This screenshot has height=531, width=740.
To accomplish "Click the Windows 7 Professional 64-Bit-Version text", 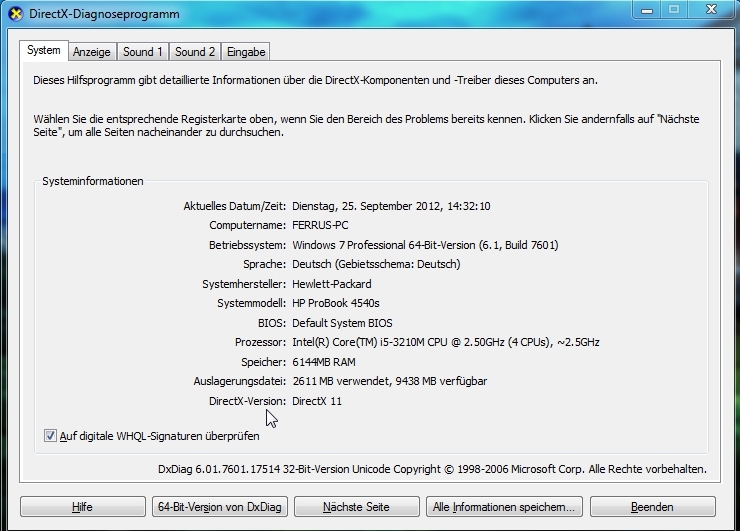I will (x=425, y=245).
